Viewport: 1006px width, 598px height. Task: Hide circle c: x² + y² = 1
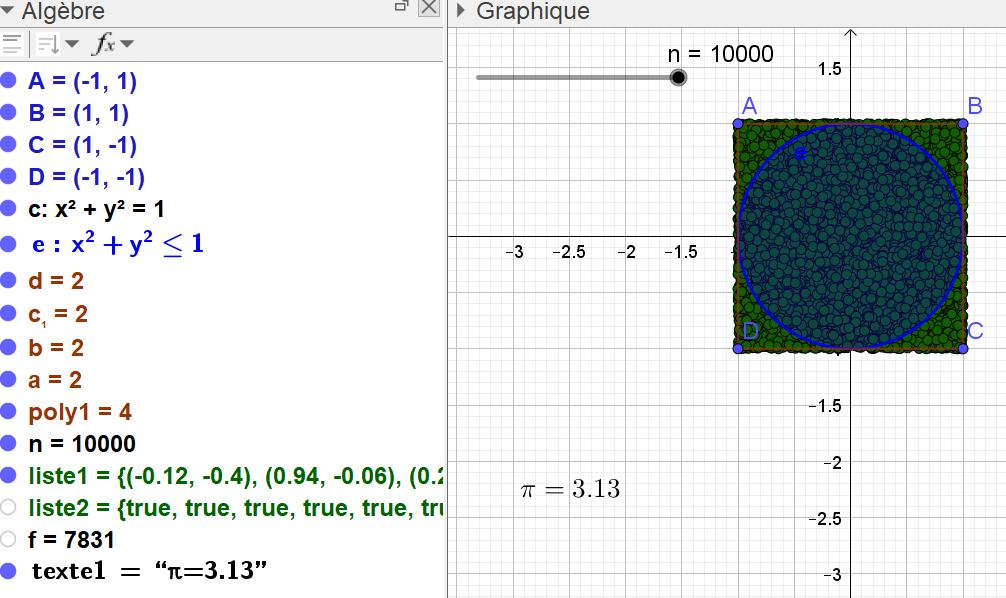click(8, 209)
